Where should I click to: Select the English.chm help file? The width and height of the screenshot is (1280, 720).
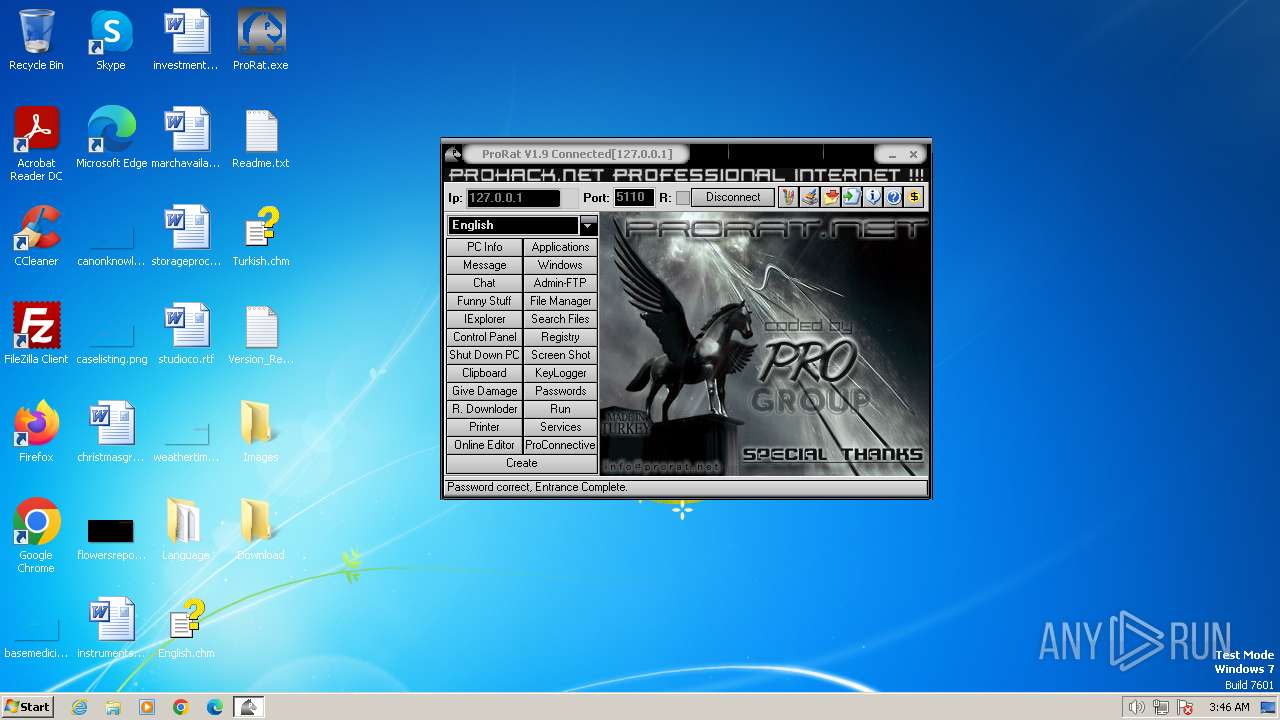click(x=186, y=629)
